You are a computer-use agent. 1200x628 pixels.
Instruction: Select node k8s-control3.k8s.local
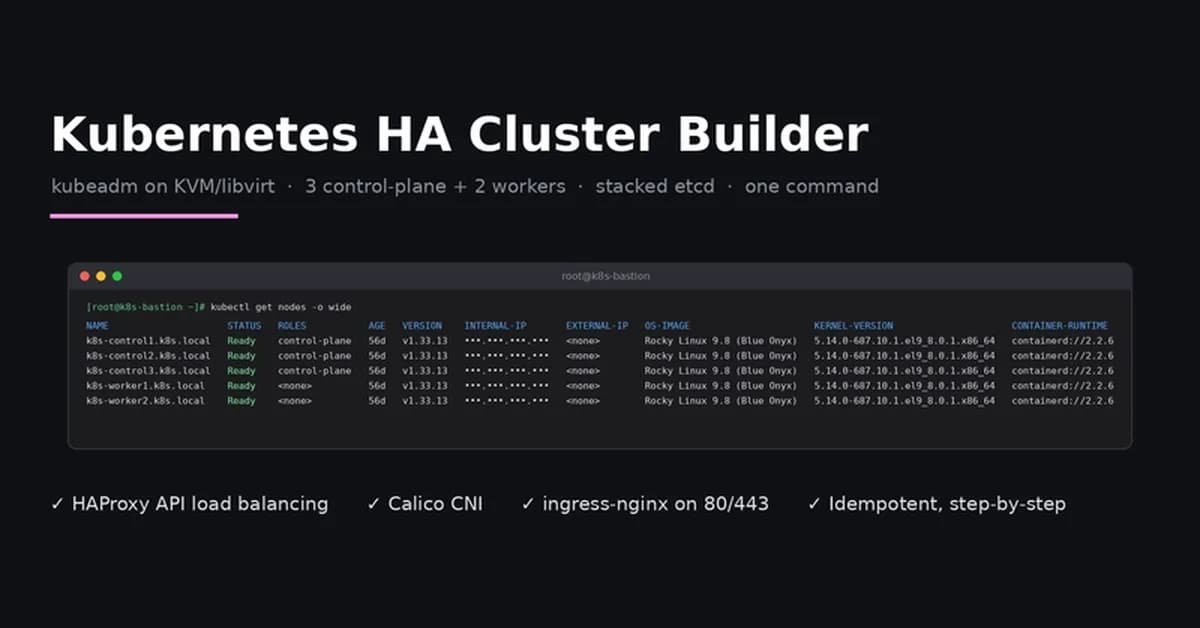tap(148, 371)
